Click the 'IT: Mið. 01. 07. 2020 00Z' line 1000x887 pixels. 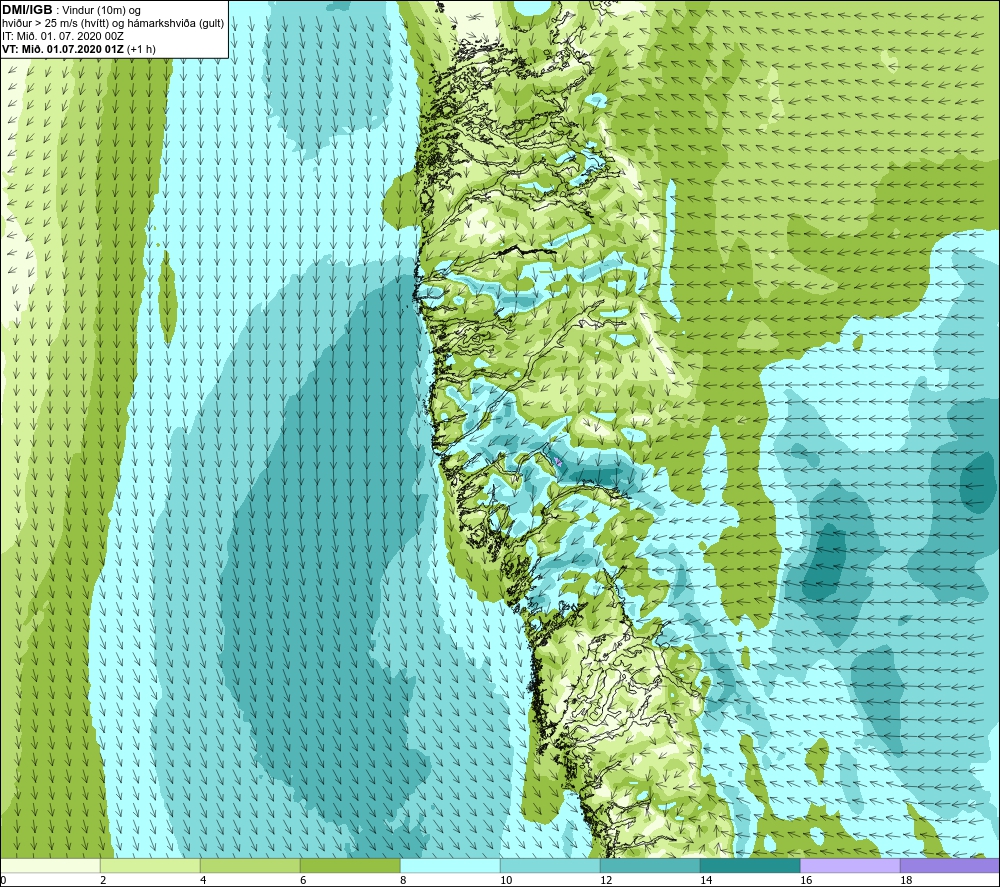[x=63, y=36]
